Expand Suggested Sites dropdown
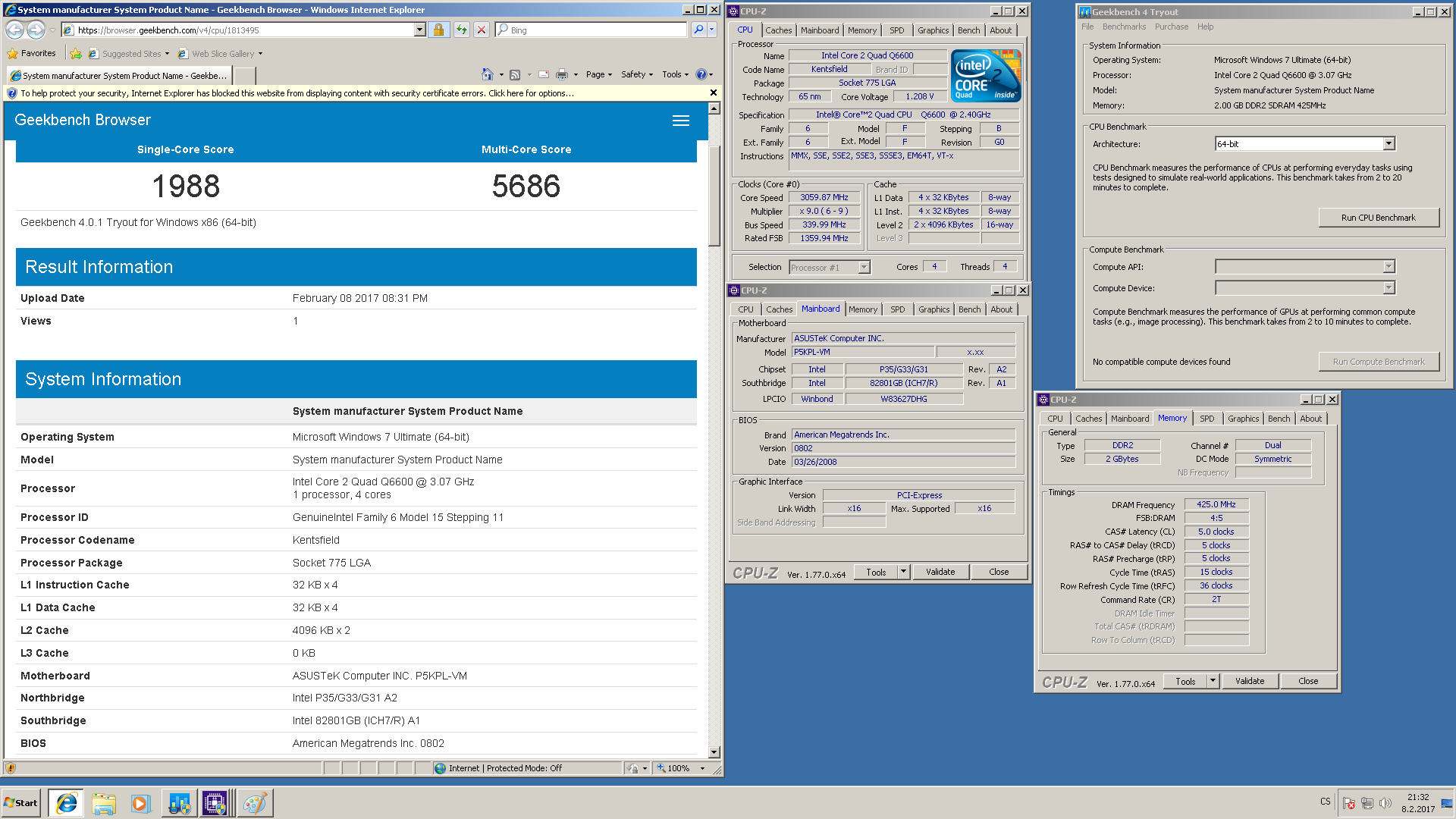Image resolution: width=1456 pixels, height=819 pixels. (167, 54)
